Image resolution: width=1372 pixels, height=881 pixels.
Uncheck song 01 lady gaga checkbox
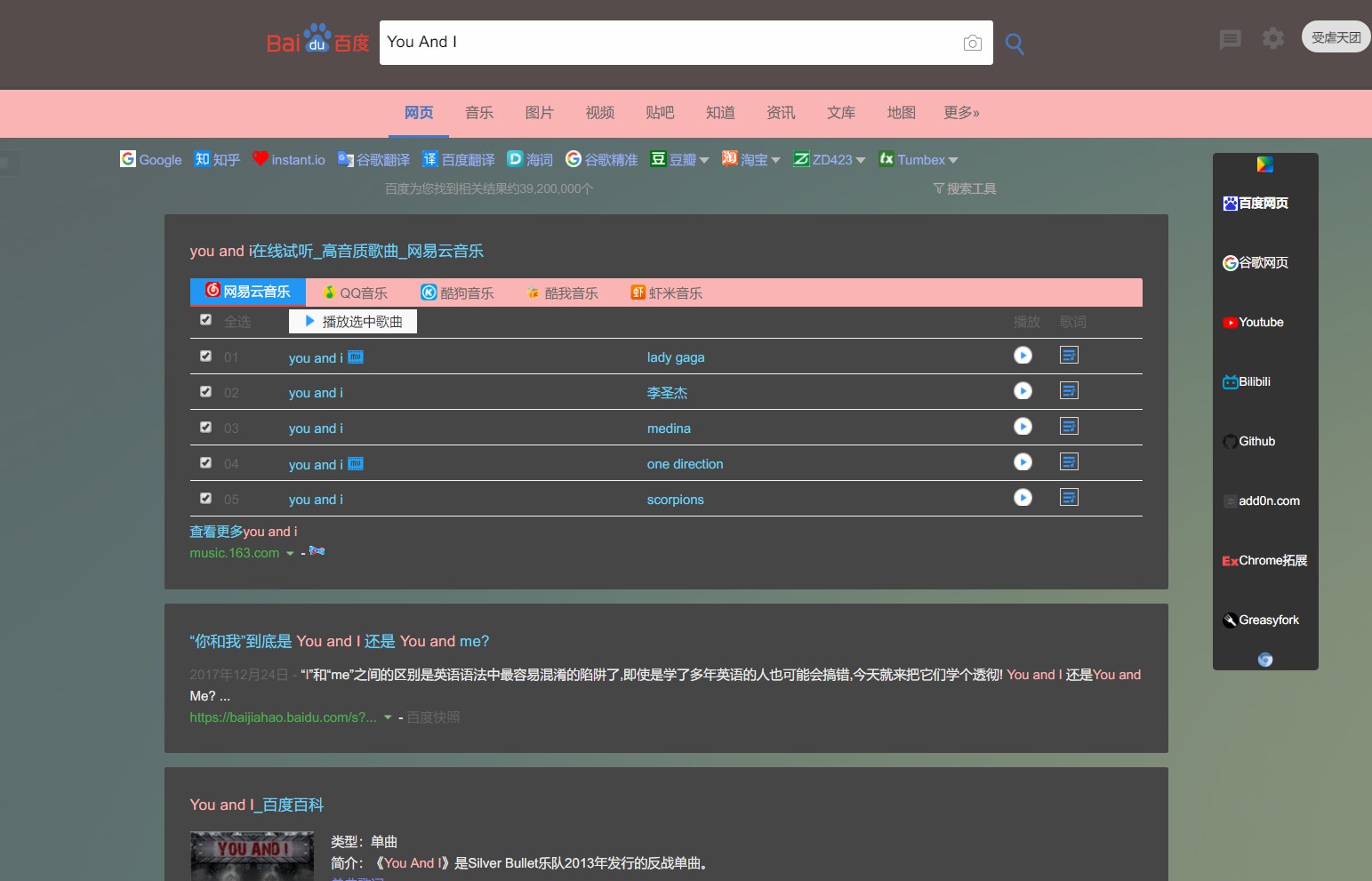pos(205,356)
